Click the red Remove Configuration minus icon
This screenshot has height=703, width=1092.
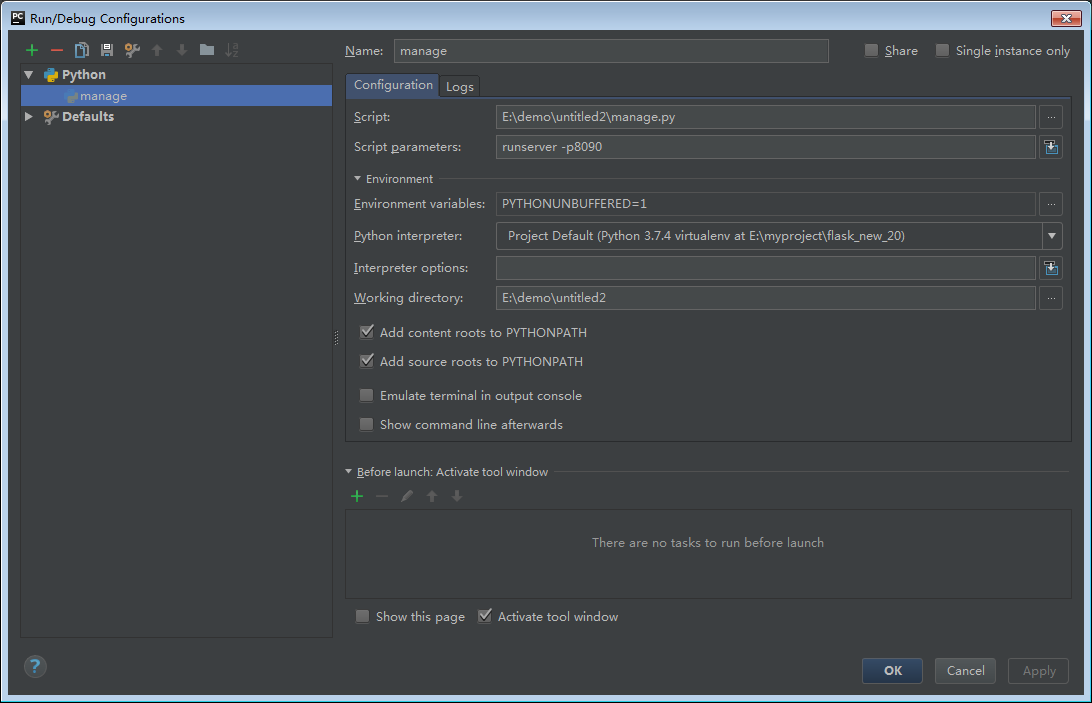point(57,50)
